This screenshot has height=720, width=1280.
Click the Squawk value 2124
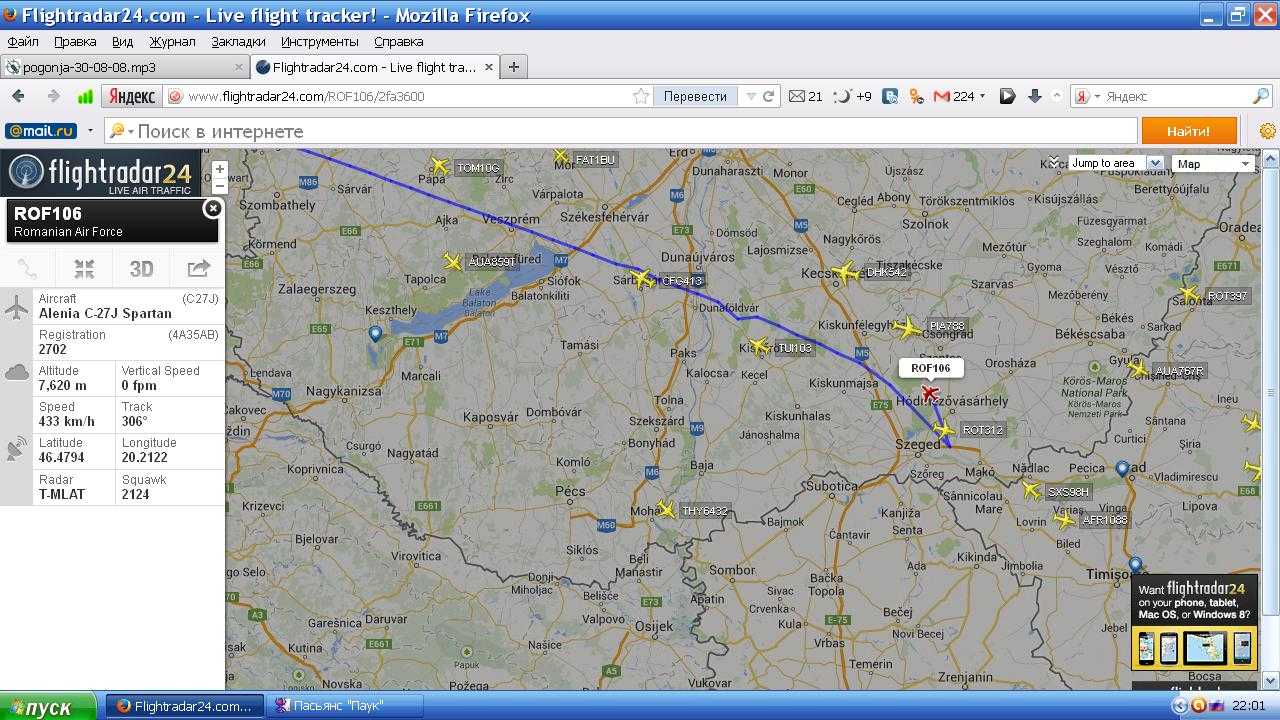(135, 494)
